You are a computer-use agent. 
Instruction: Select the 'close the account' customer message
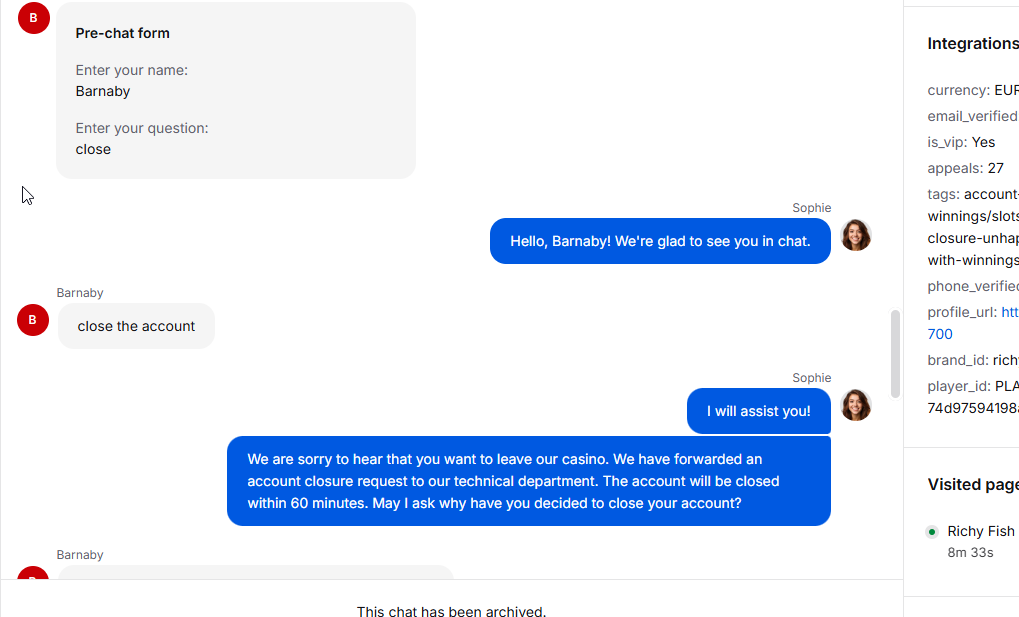[x=136, y=326]
